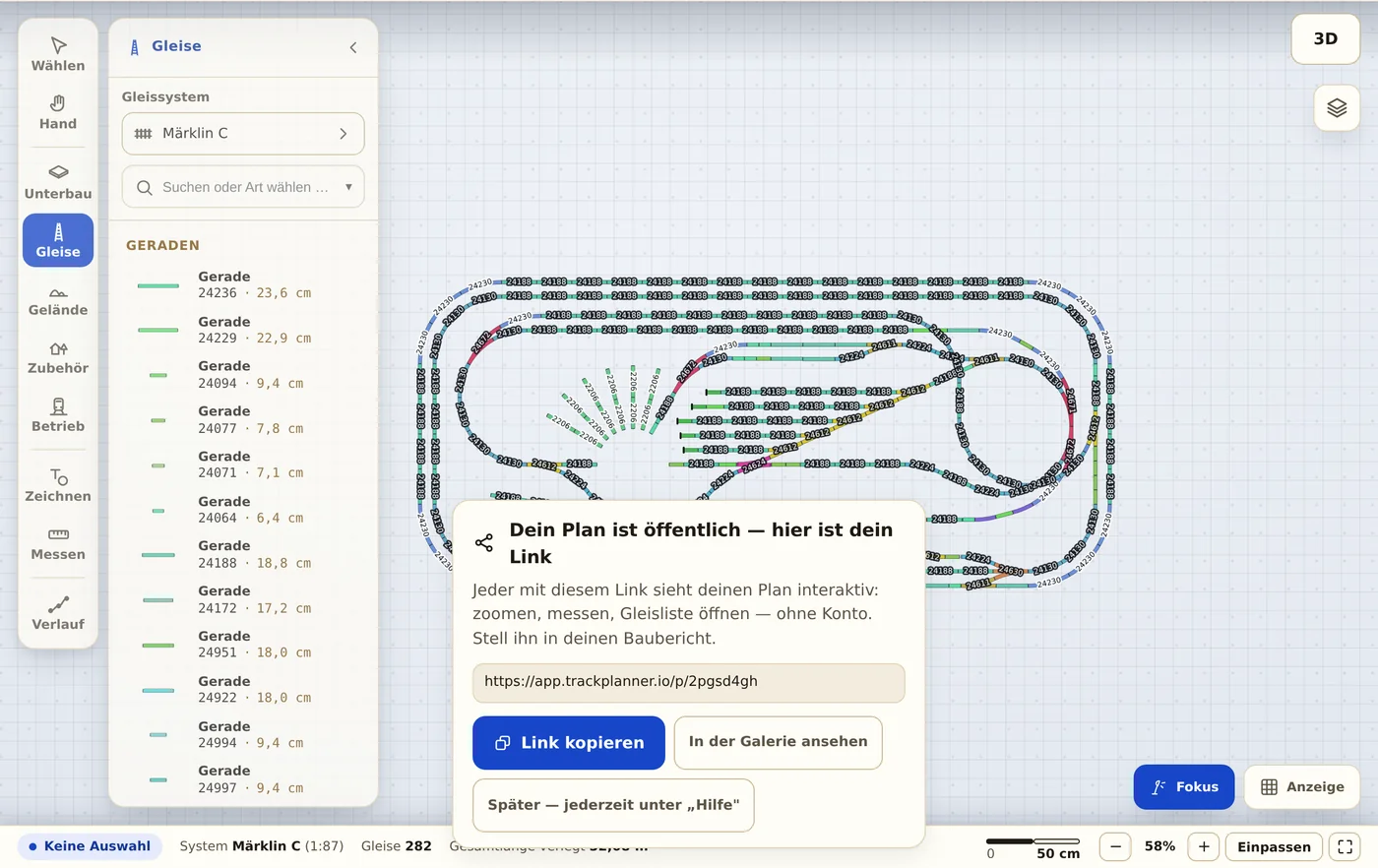Screen dimensions: 1378x868
Task: Activate the Hand pan tool
Action: 58,112
